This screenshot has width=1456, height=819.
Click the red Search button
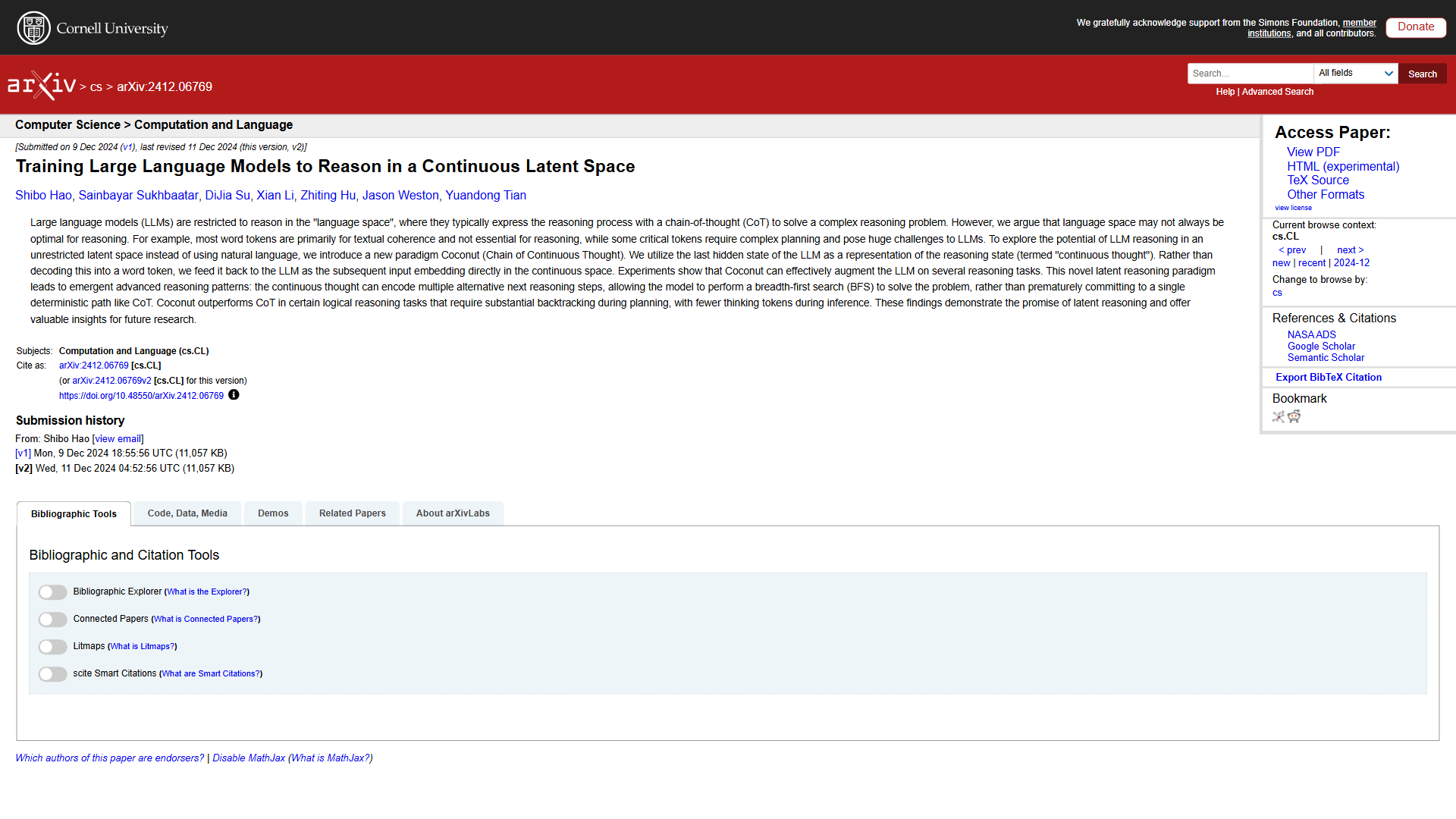click(x=1422, y=74)
